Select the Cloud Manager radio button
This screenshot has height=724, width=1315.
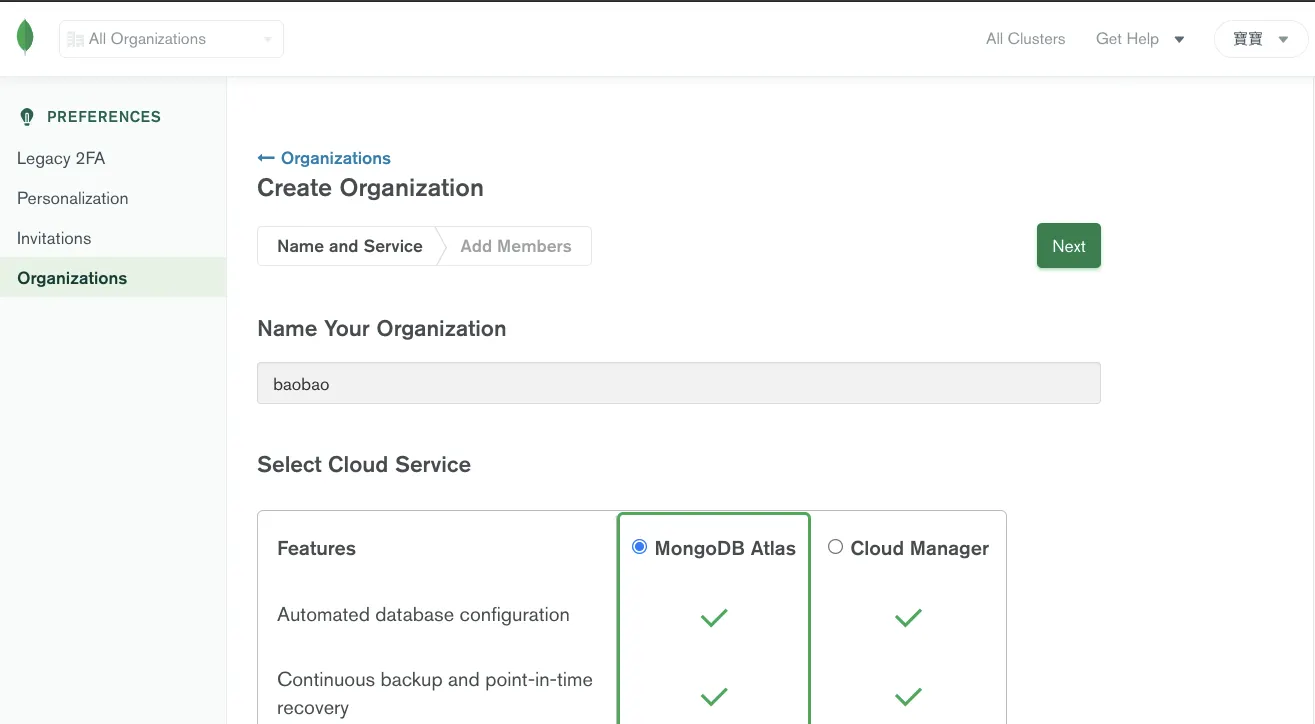pyautogui.click(x=835, y=547)
